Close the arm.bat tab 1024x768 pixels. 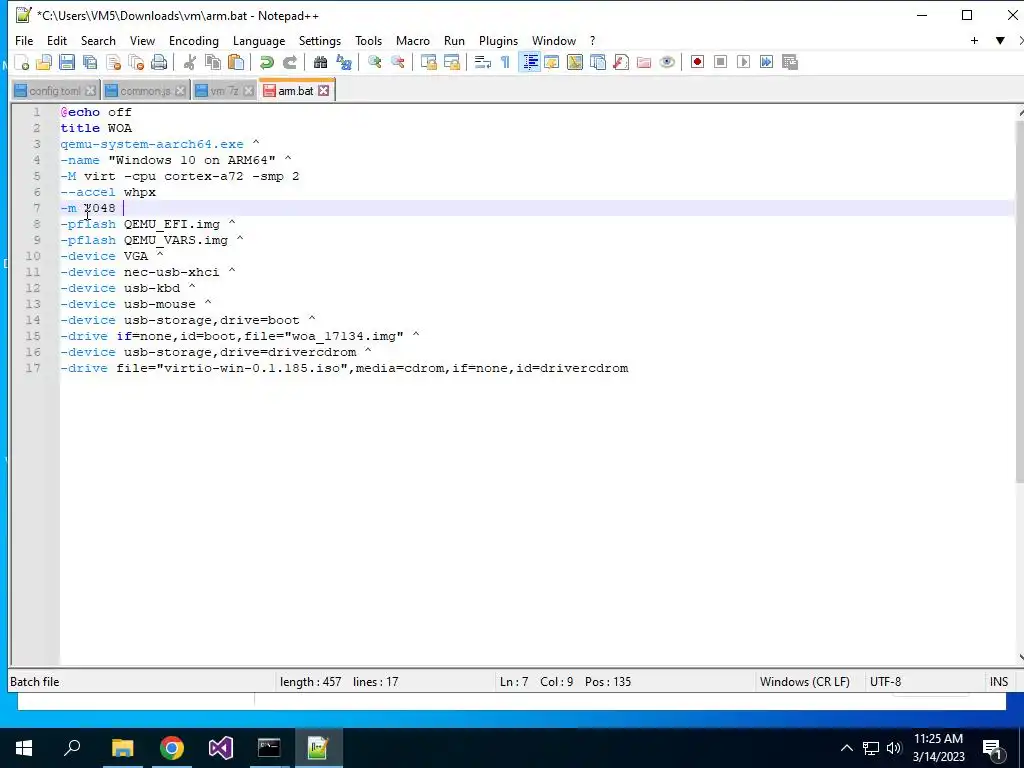tap(324, 91)
